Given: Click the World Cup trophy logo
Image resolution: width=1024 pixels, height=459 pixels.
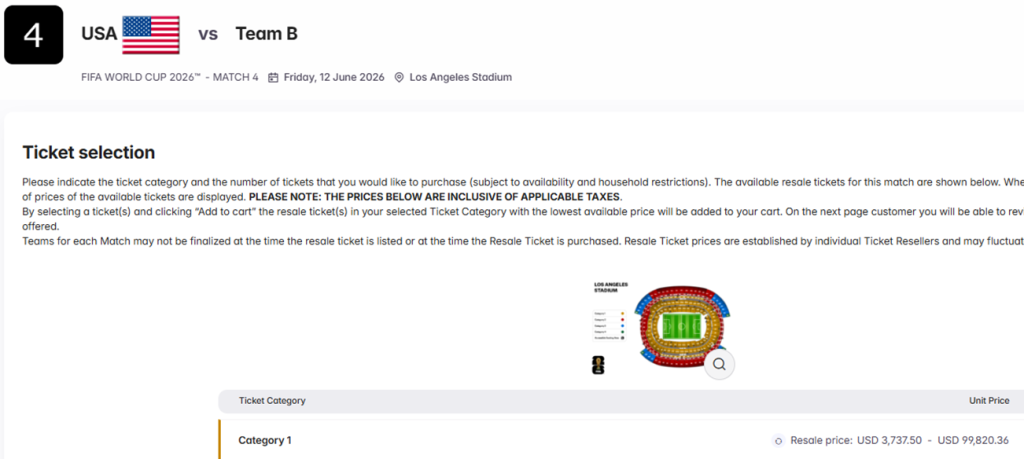Looking at the screenshot, I should [x=599, y=365].
